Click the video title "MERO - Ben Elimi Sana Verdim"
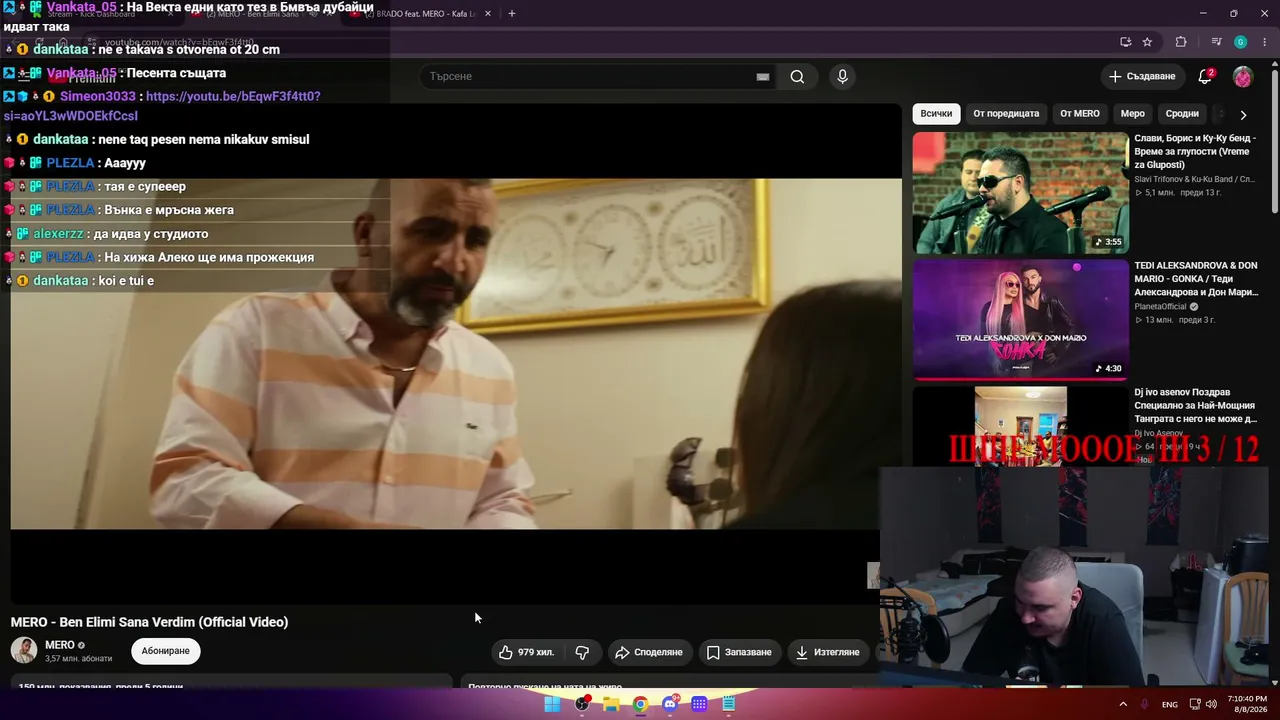The height and width of the screenshot is (720, 1280). pyautogui.click(x=149, y=622)
